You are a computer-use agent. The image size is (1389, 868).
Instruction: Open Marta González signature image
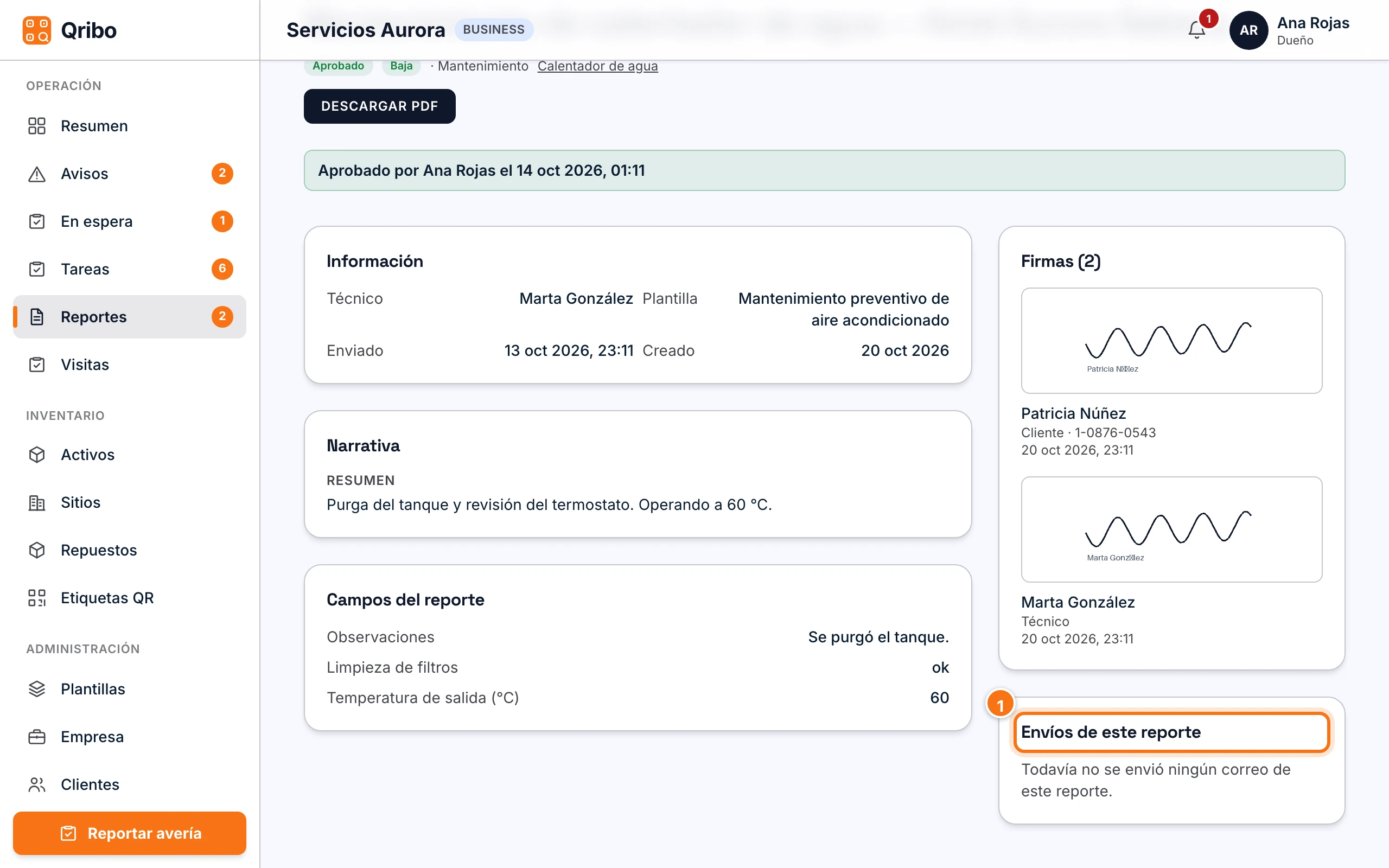pos(1171,529)
